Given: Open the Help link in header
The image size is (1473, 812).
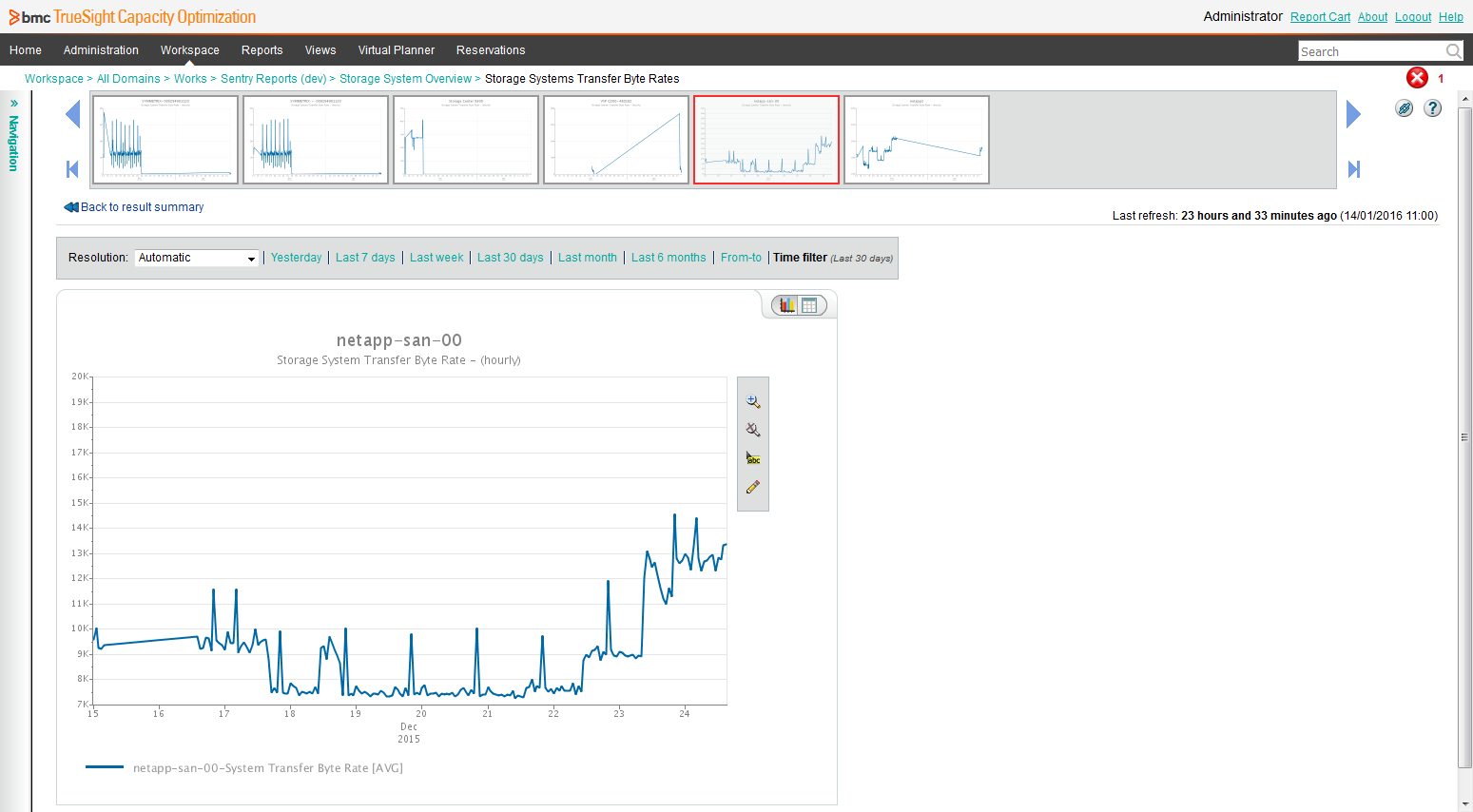Looking at the screenshot, I should (1451, 17).
